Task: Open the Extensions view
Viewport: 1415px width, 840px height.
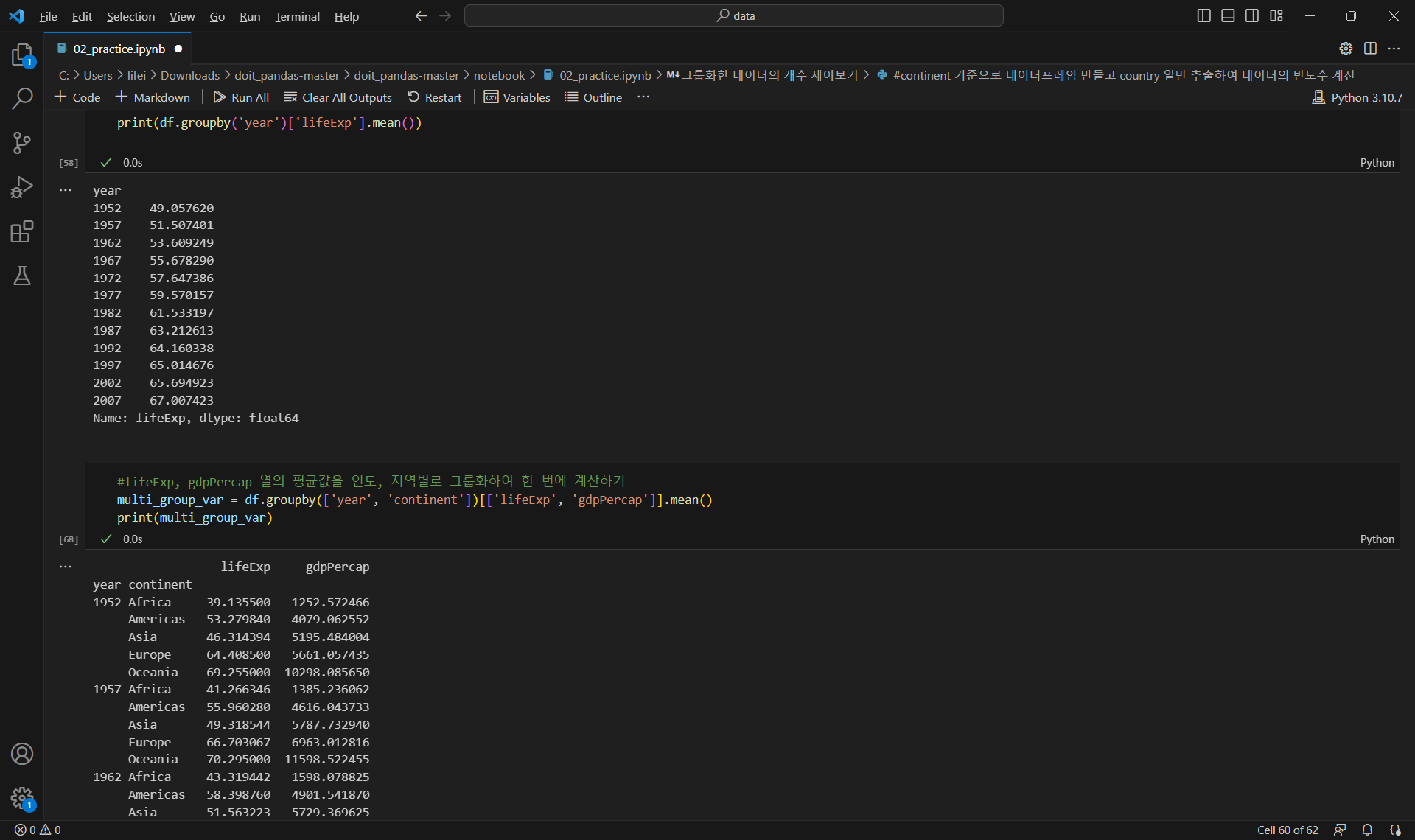Action: pyautogui.click(x=22, y=231)
